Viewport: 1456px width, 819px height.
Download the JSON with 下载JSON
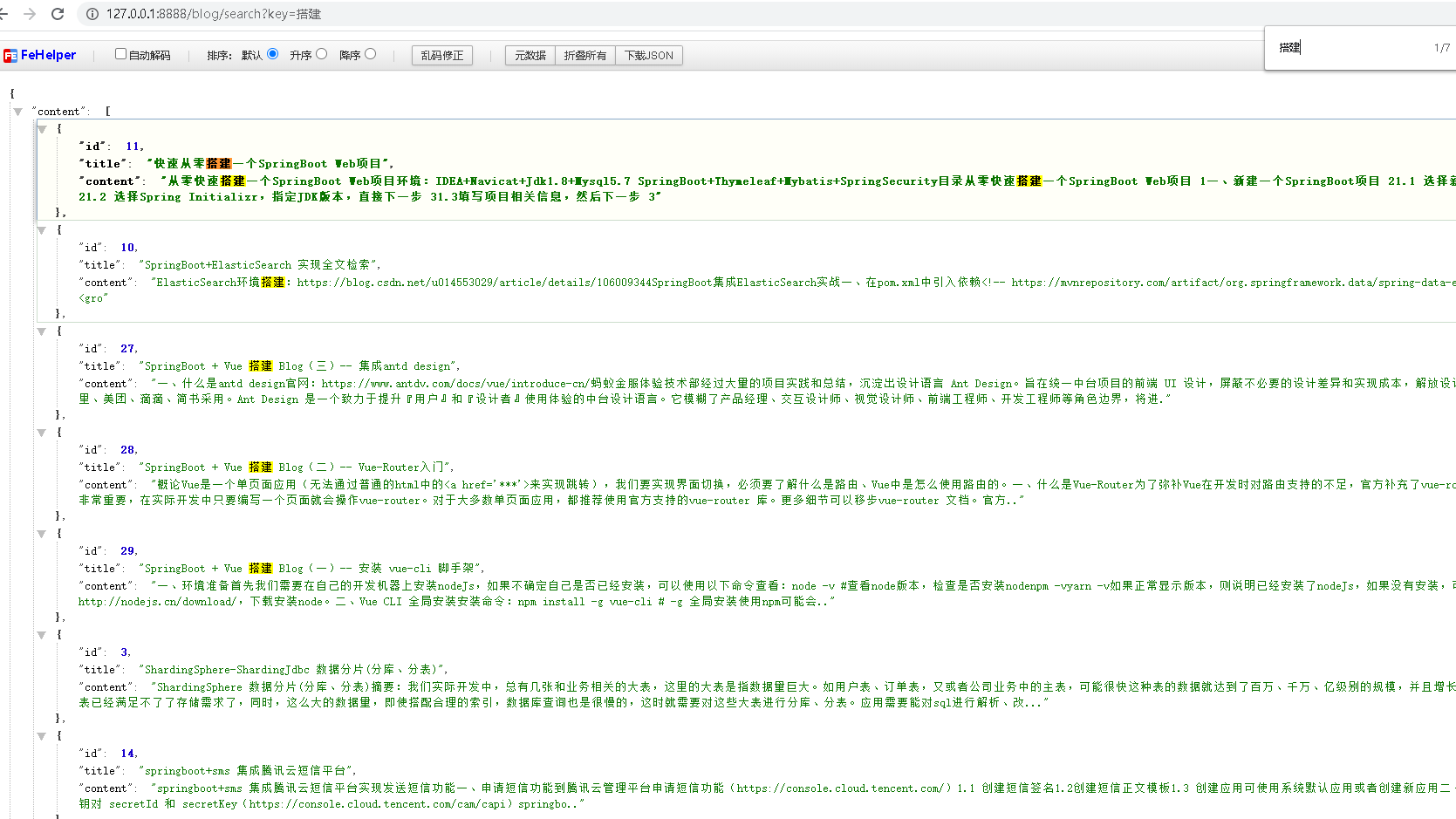pyautogui.click(x=649, y=55)
